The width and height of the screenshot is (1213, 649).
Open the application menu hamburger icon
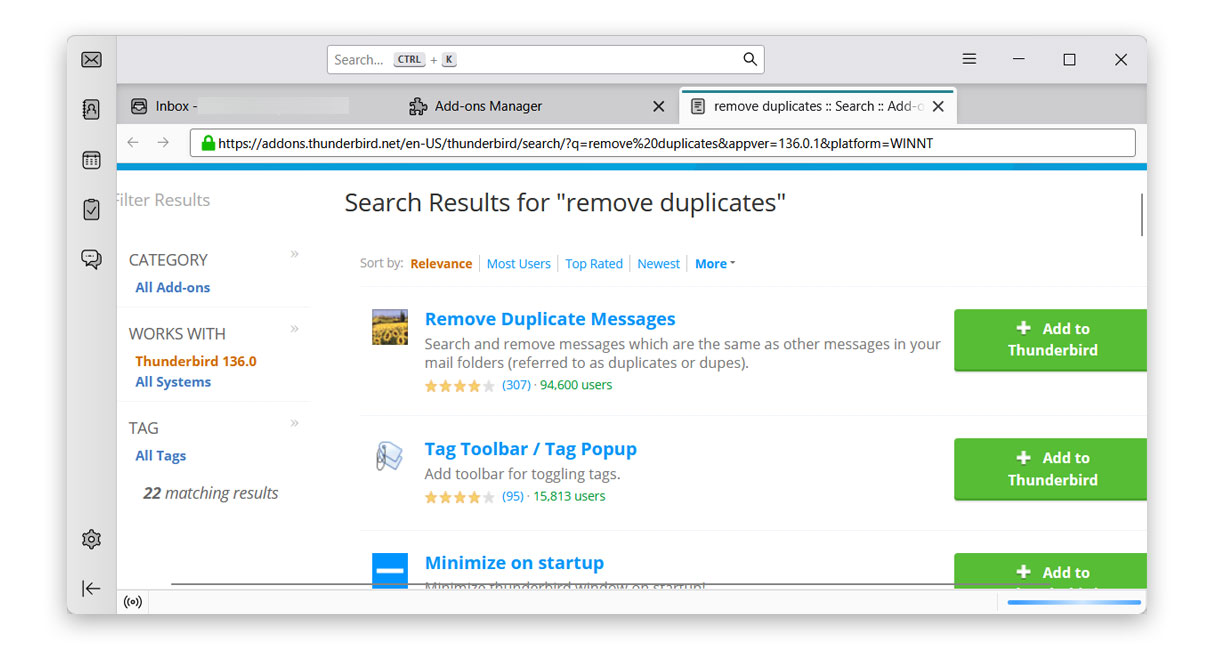(x=968, y=58)
